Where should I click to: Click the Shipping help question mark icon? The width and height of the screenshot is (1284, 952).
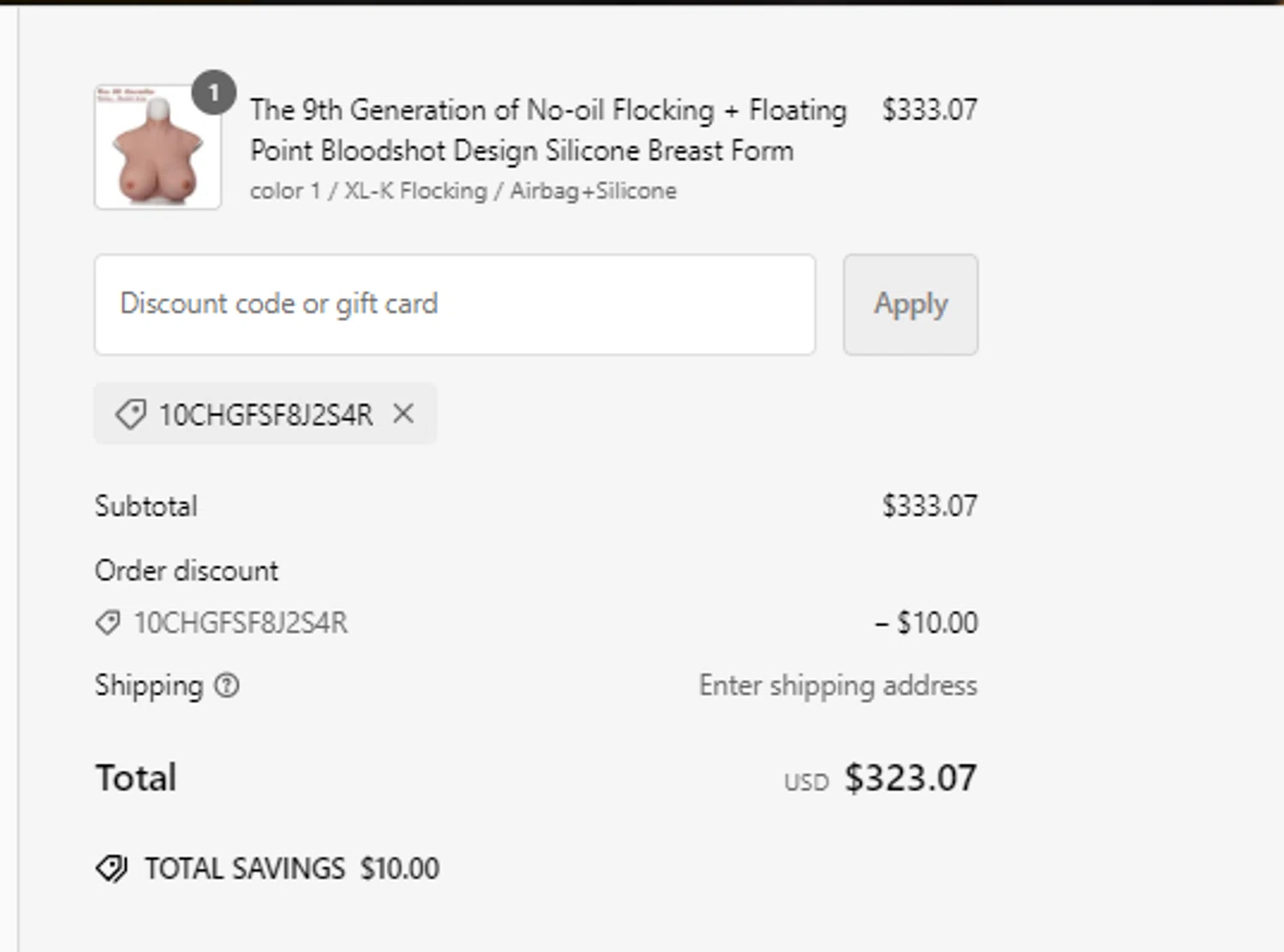click(x=227, y=686)
